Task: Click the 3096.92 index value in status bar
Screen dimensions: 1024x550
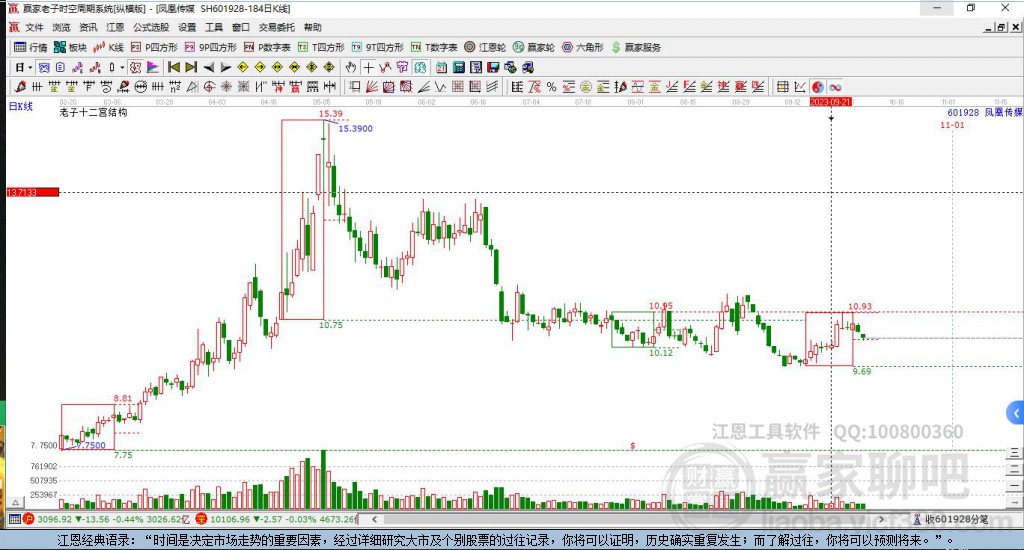Action: (54, 519)
